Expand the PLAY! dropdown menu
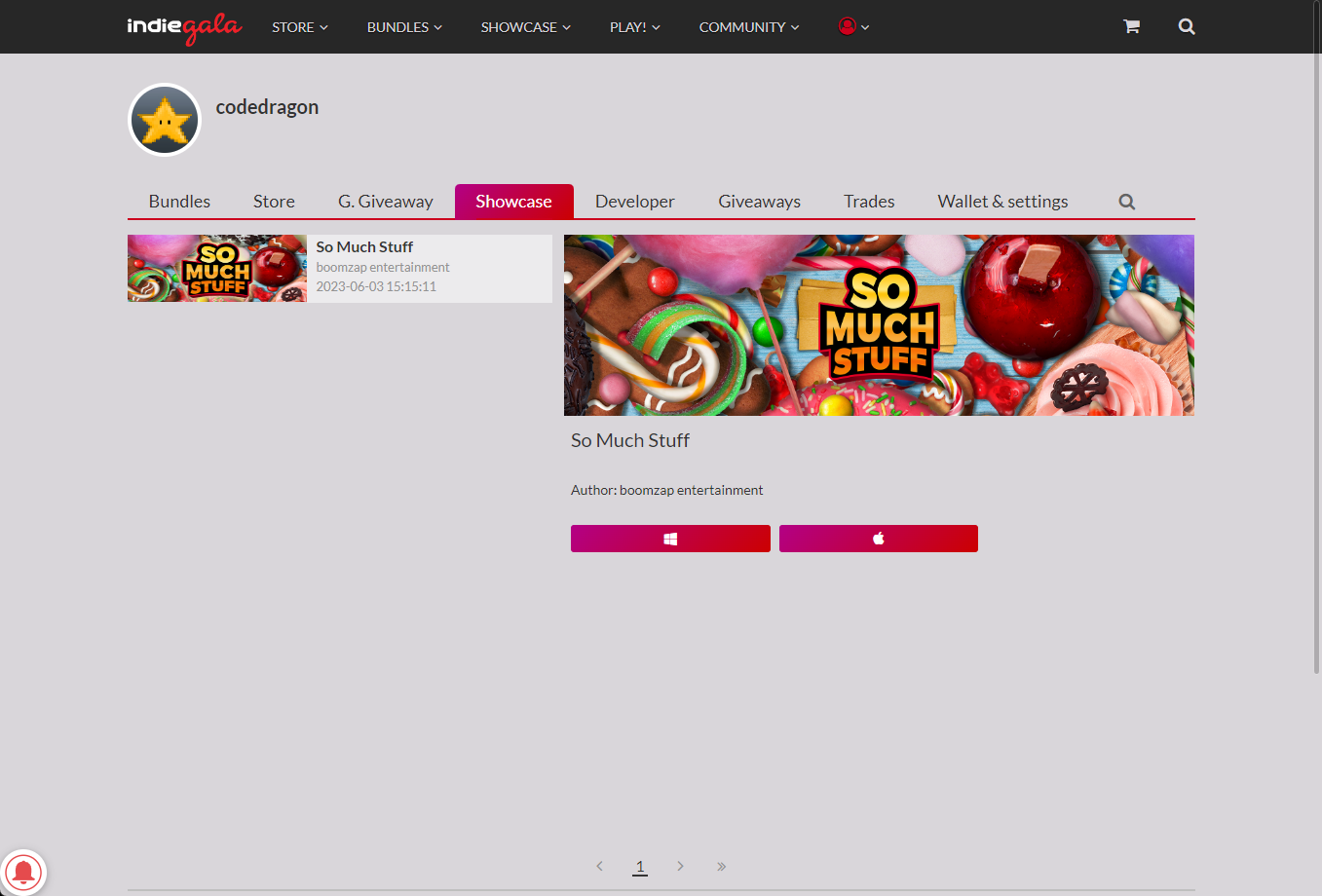 [x=635, y=27]
